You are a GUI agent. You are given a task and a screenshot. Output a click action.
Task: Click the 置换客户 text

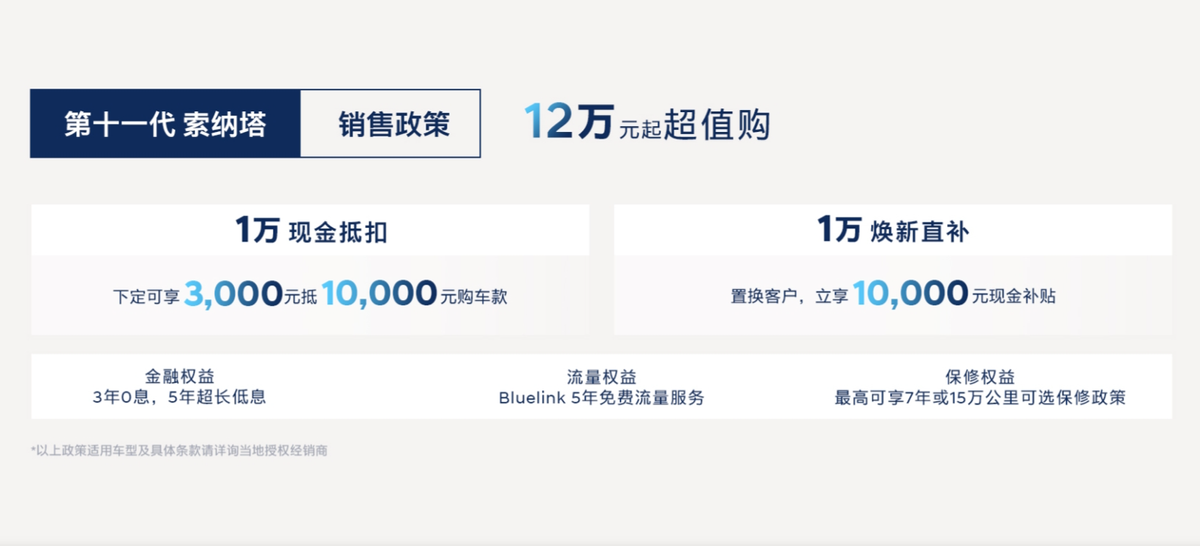762,297
